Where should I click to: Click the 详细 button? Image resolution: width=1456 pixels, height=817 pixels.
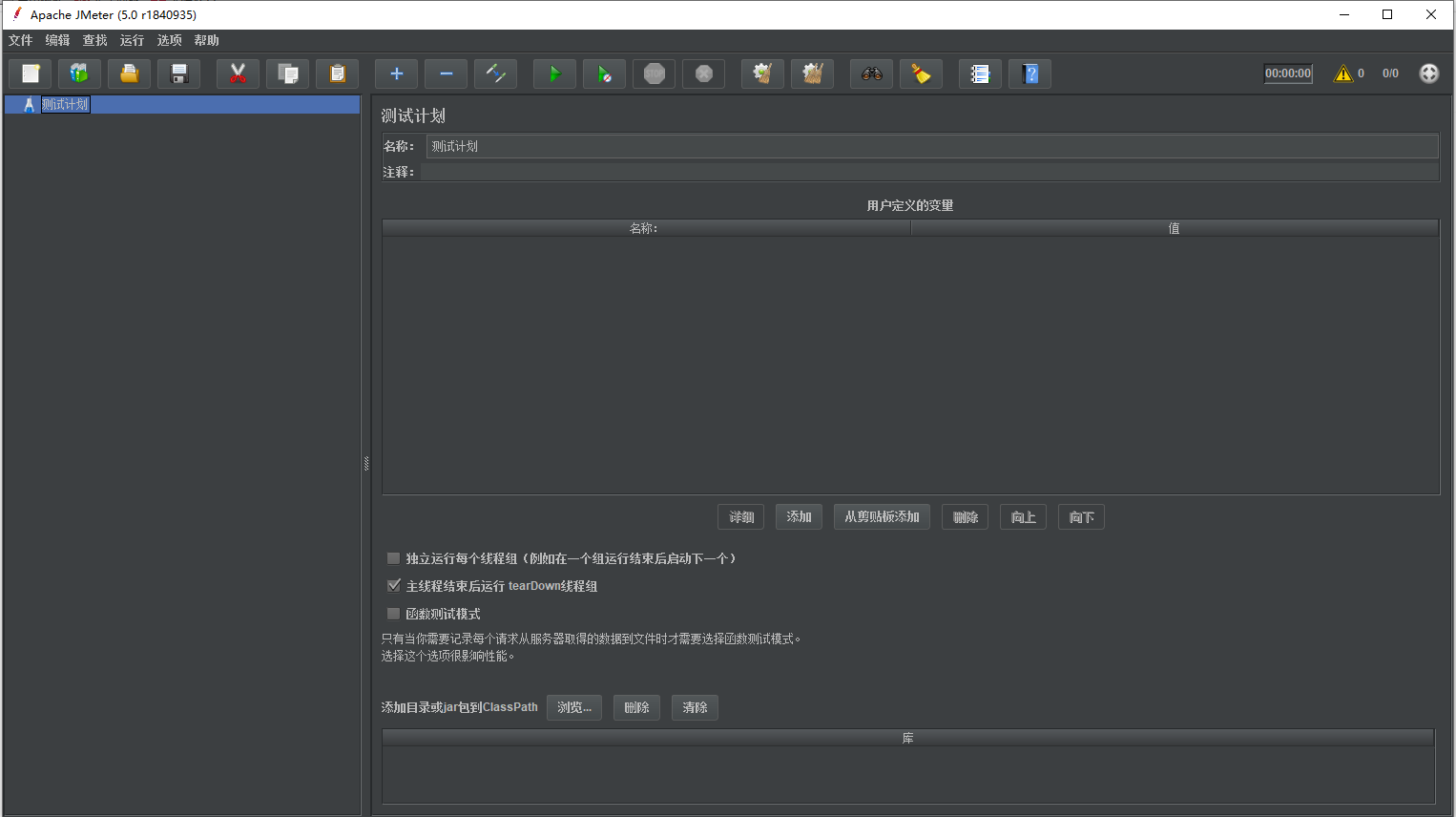point(741,517)
